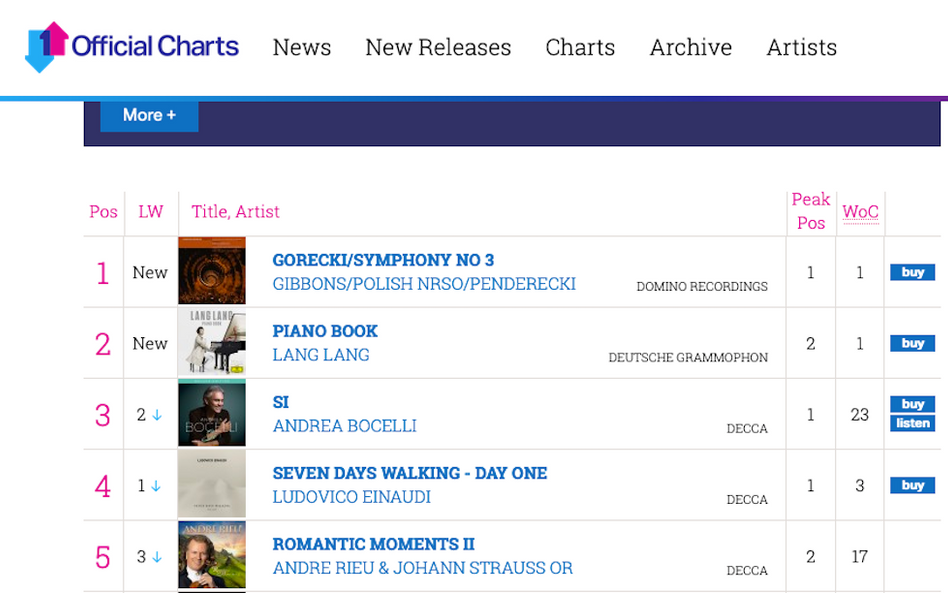
Task: Open the News menu item
Action: [302, 47]
